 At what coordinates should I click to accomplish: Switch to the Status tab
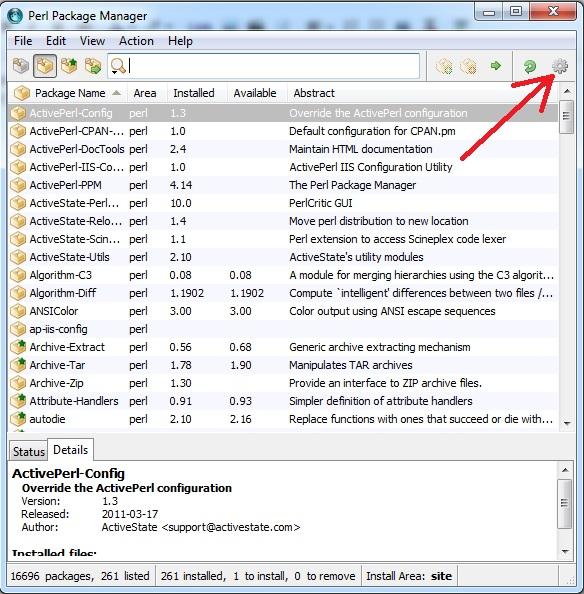coord(28,451)
